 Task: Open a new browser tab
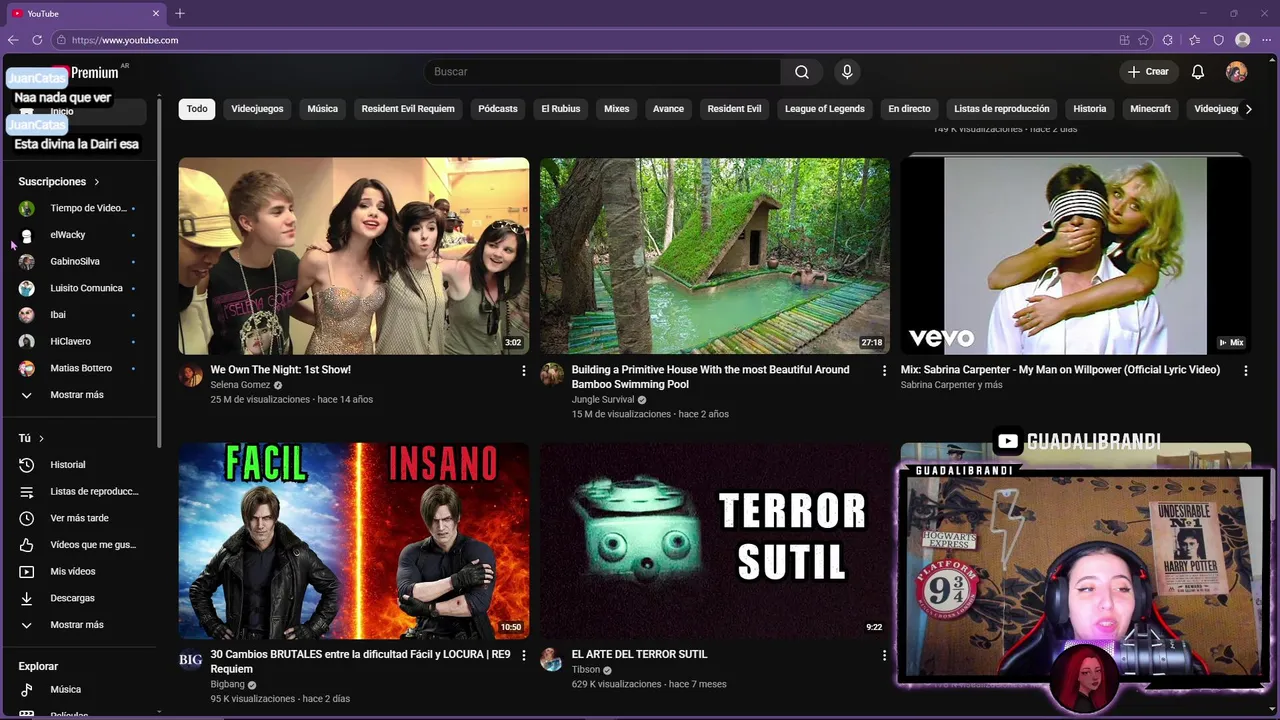[180, 13]
